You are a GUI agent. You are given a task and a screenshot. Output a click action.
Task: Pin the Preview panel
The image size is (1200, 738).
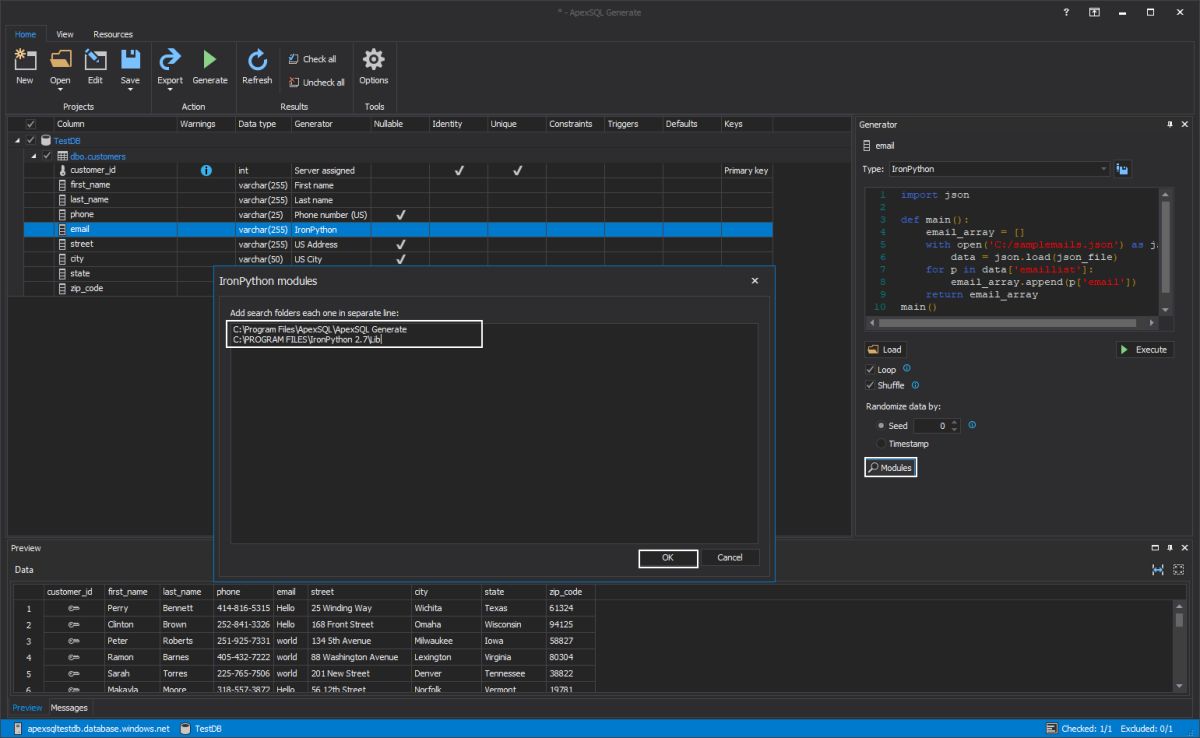(1170, 548)
